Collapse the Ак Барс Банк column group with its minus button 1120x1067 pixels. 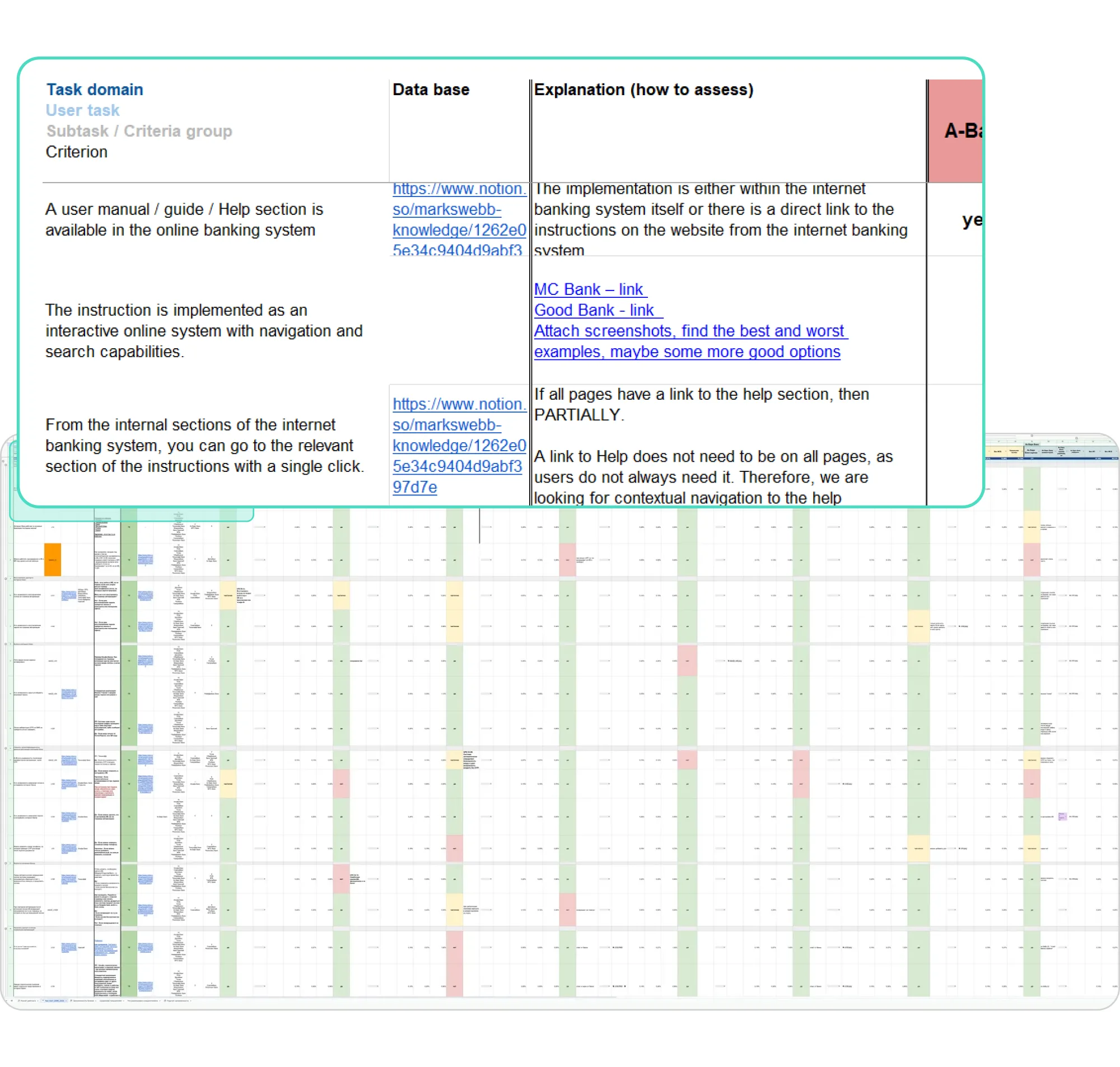click(x=1032, y=436)
